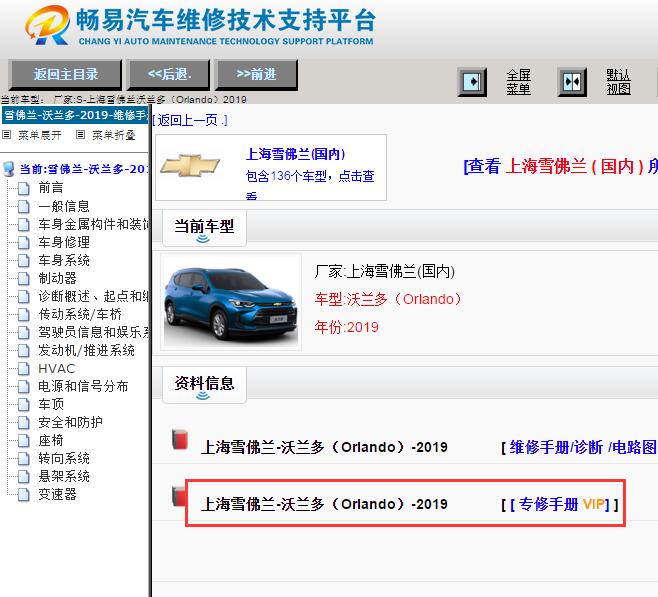The image size is (658, 597).
Task: Open the 电源和信号分布 tree item
Action: (x=83, y=386)
